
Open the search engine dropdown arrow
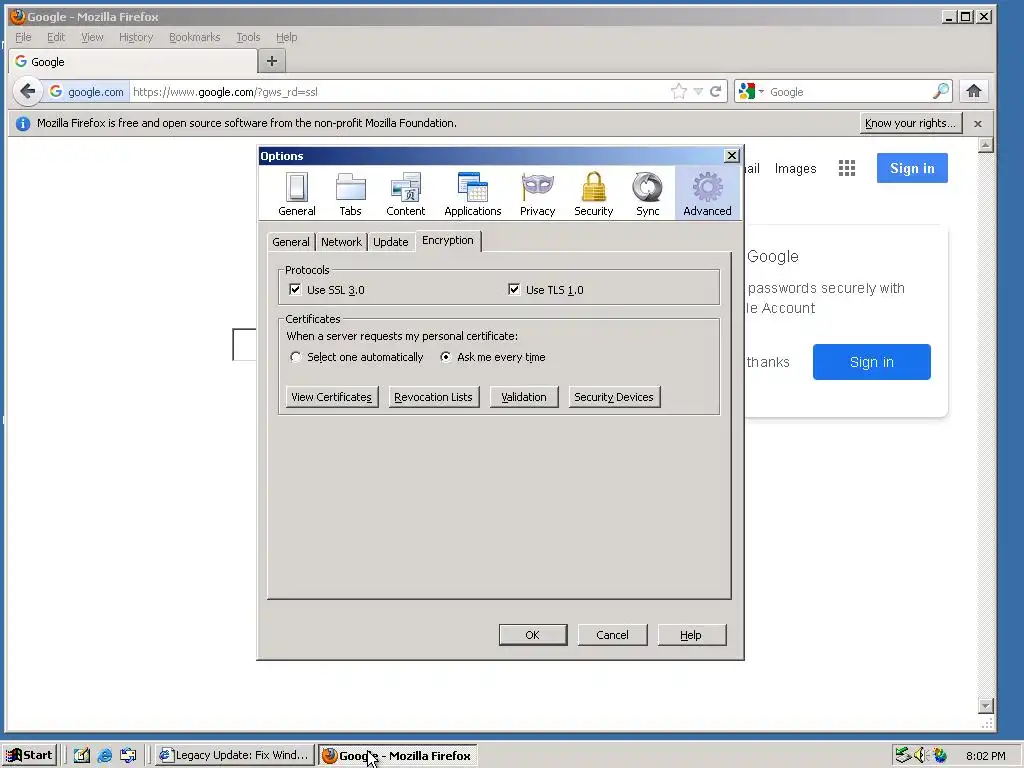(x=761, y=91)
